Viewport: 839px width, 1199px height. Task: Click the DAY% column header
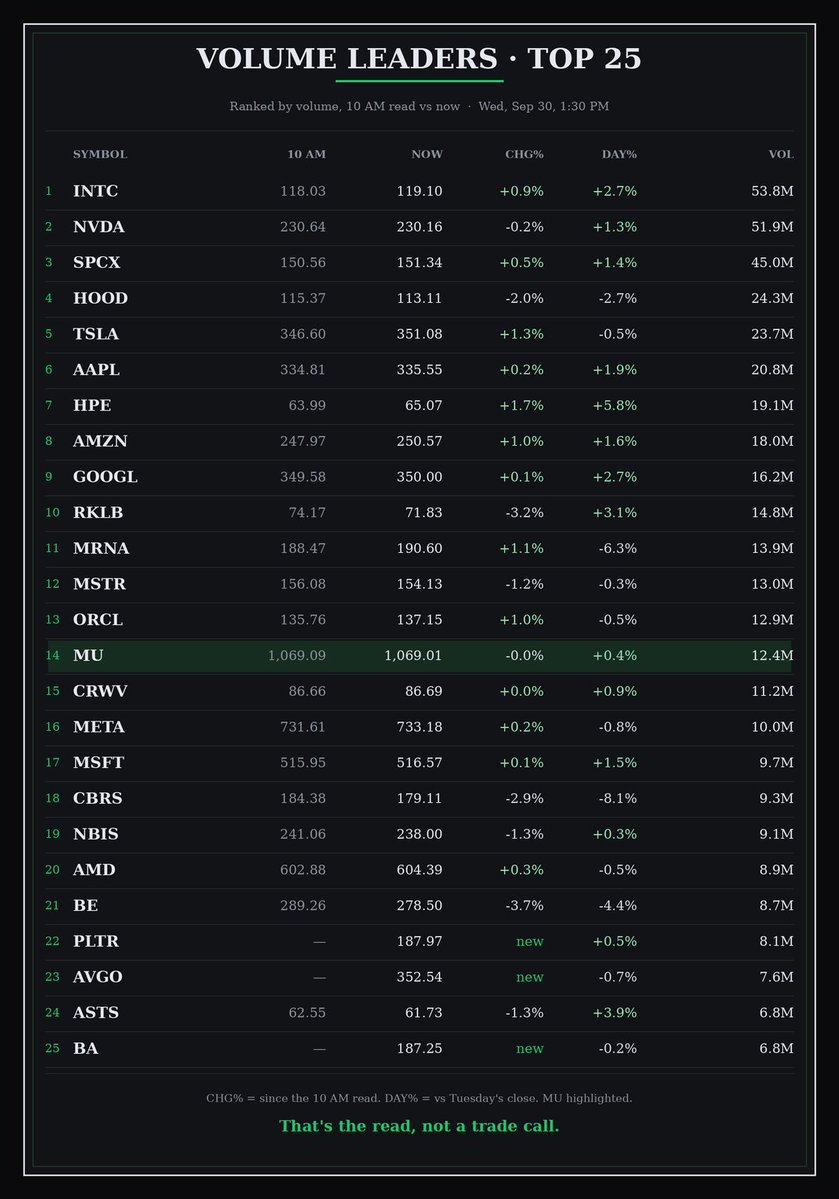coord(619,154)
